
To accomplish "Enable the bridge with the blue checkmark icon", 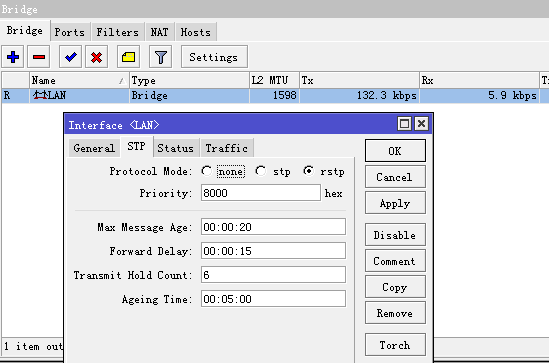I will (70, 57).
